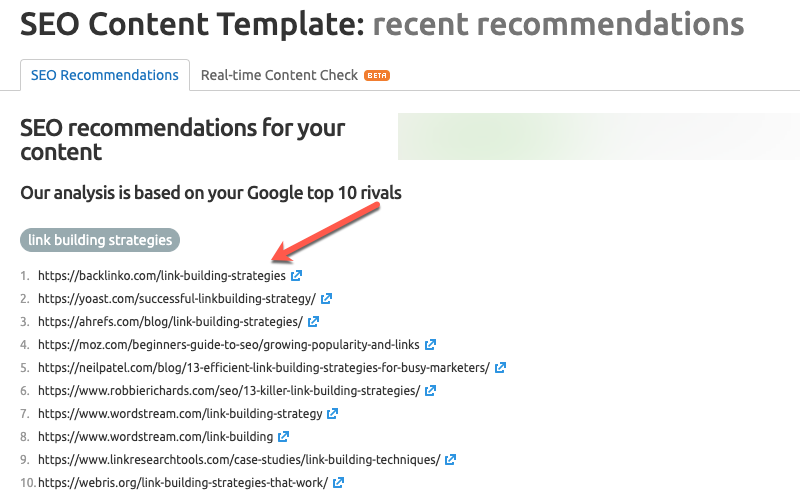Open the moz.com beginners-guide-to-seo link
The width and height of the screenshot is (800, 500).
pos(229,344)
